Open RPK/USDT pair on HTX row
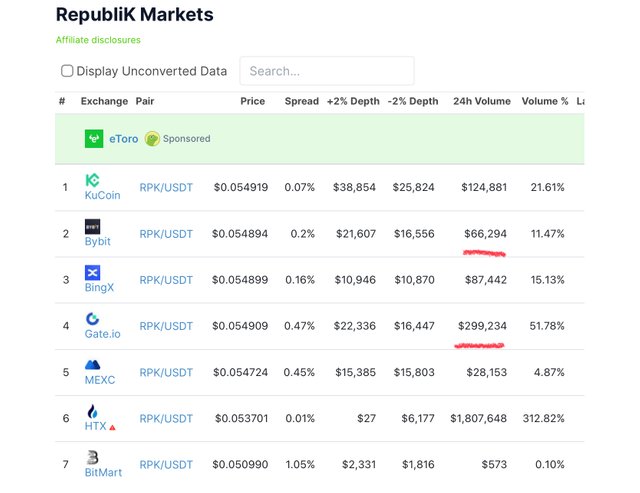640x493 pixels. 166,418
